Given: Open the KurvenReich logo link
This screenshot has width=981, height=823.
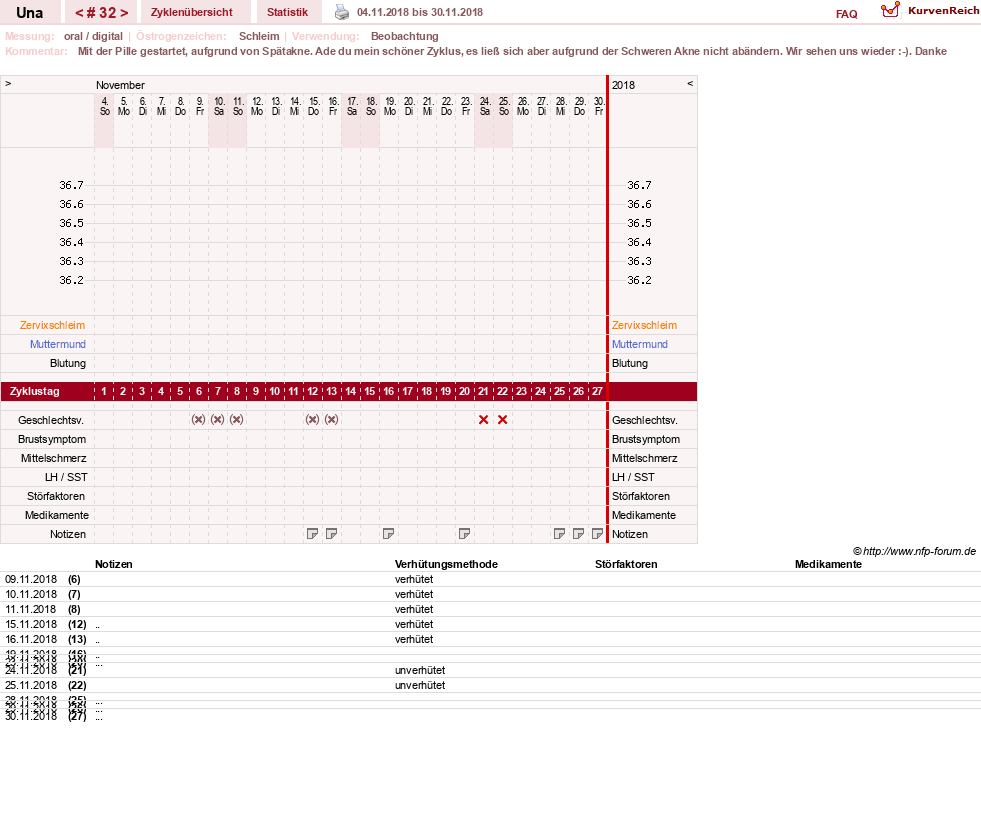Looking at the screenshot, I should pos(930,11).
